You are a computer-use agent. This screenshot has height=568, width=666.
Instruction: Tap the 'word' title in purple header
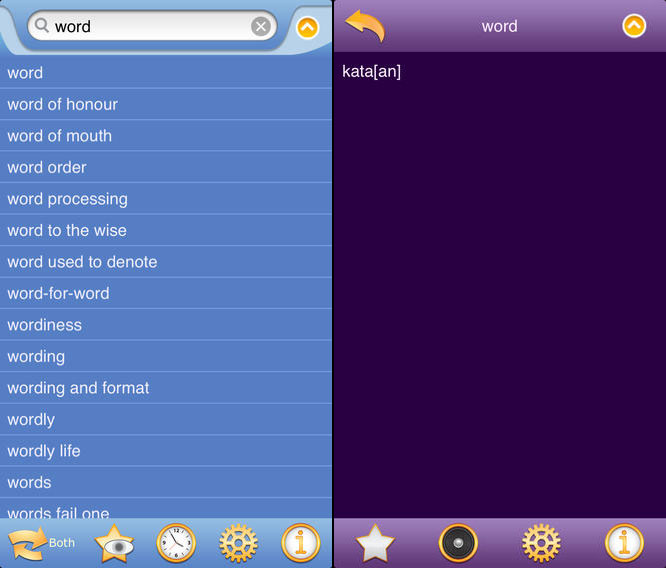click(x=500, y=26)
